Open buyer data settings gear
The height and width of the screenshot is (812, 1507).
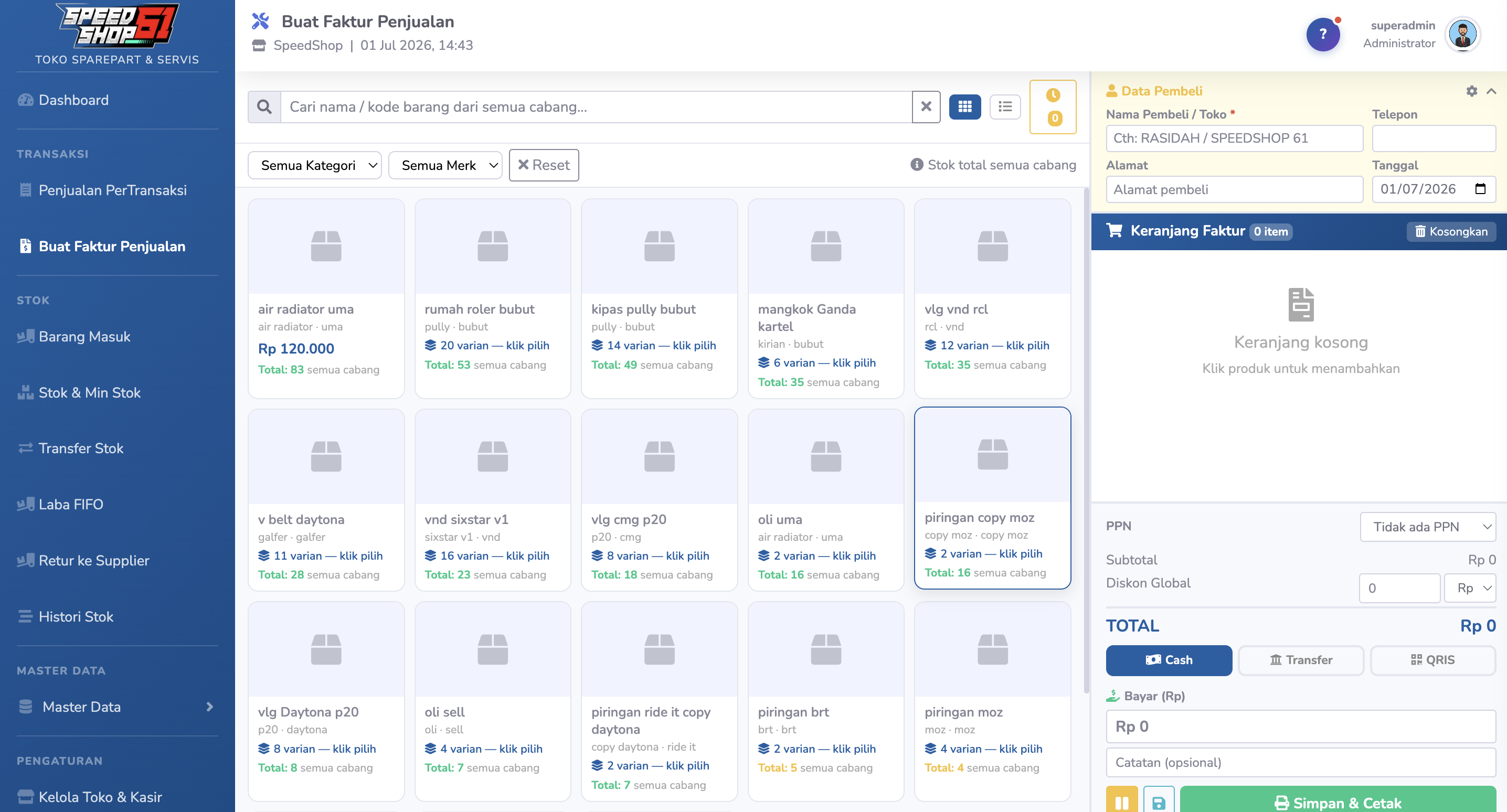(x=1471, y=91)
